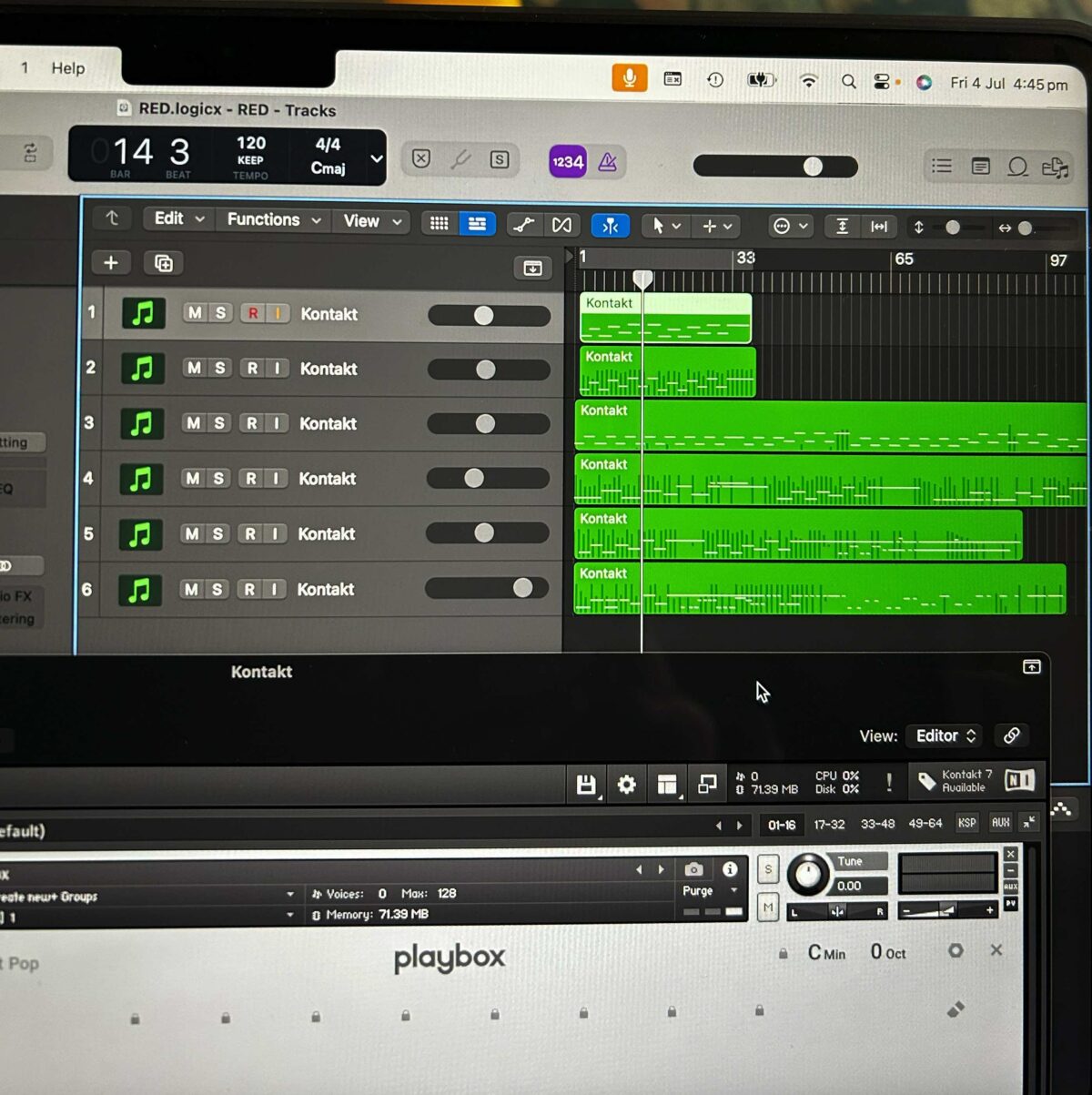Click the Kontakt save floppy disk icon
Image resolution: width=1092 pixels, height=1095 pixels.
[586, 784]
